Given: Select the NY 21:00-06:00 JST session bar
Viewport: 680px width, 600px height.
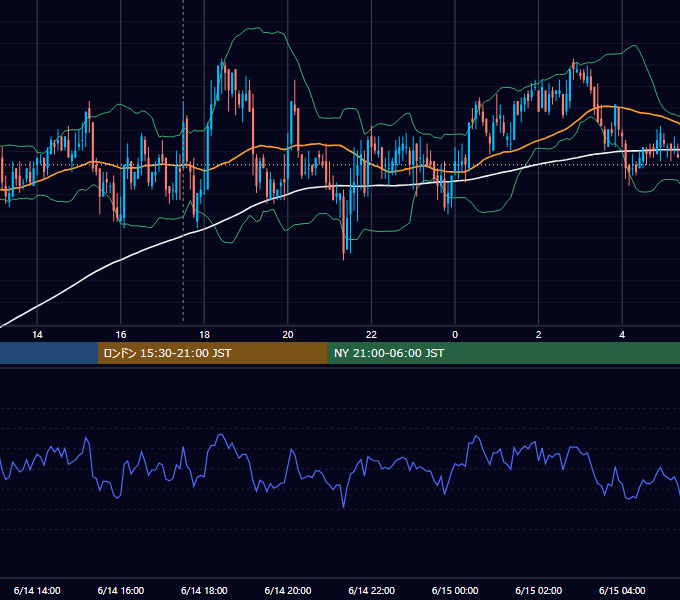Looking at the screenshot, I should (503, 353).
